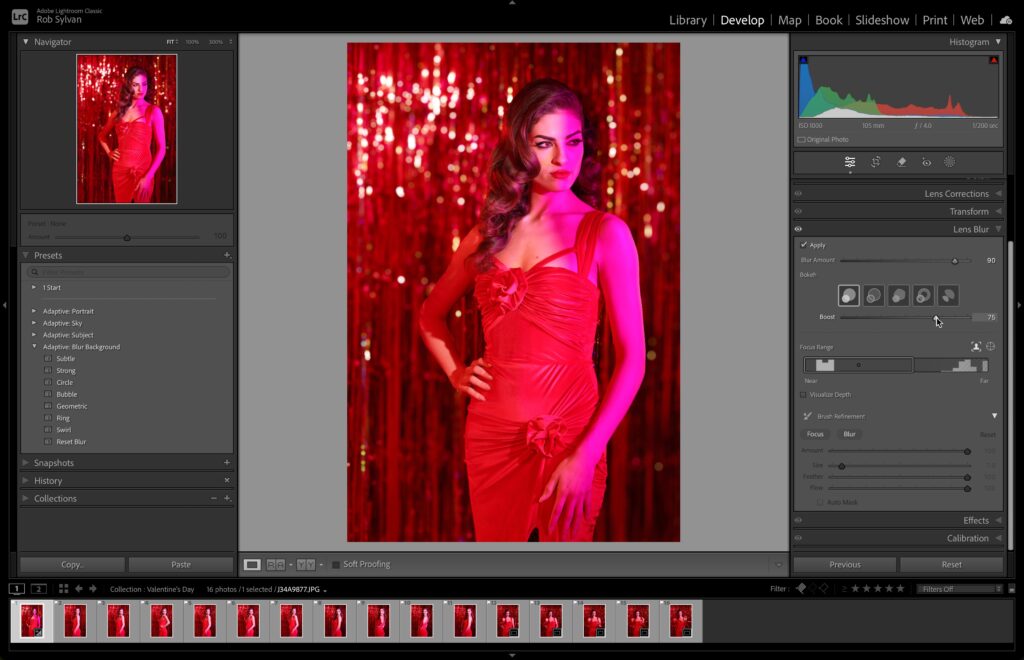Select the Healing eraser tool
Image resolution: width=1024 pixels, height=660 pixels.
click(x=901, y=162)
